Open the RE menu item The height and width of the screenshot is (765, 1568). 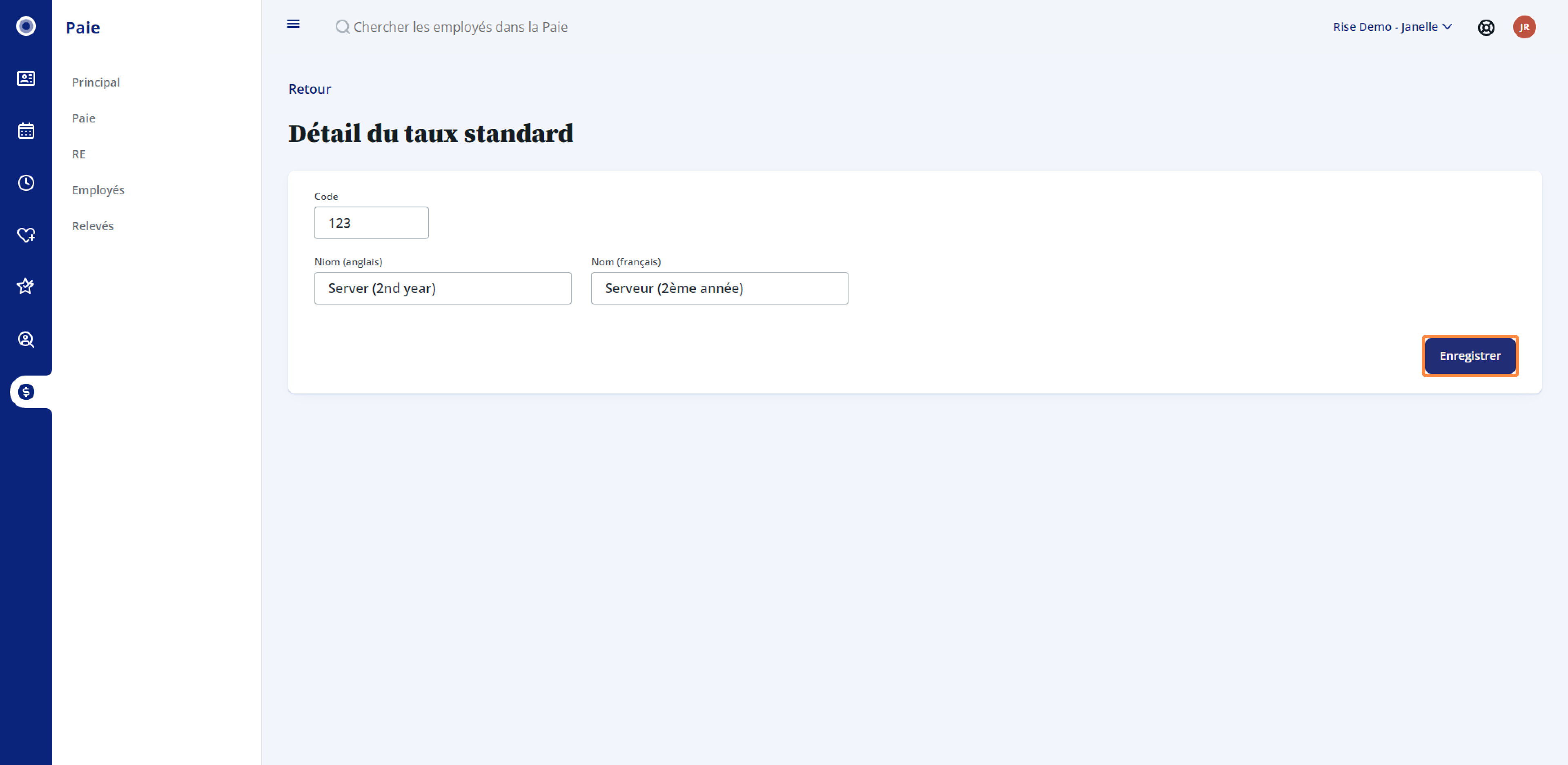point(78,154)
